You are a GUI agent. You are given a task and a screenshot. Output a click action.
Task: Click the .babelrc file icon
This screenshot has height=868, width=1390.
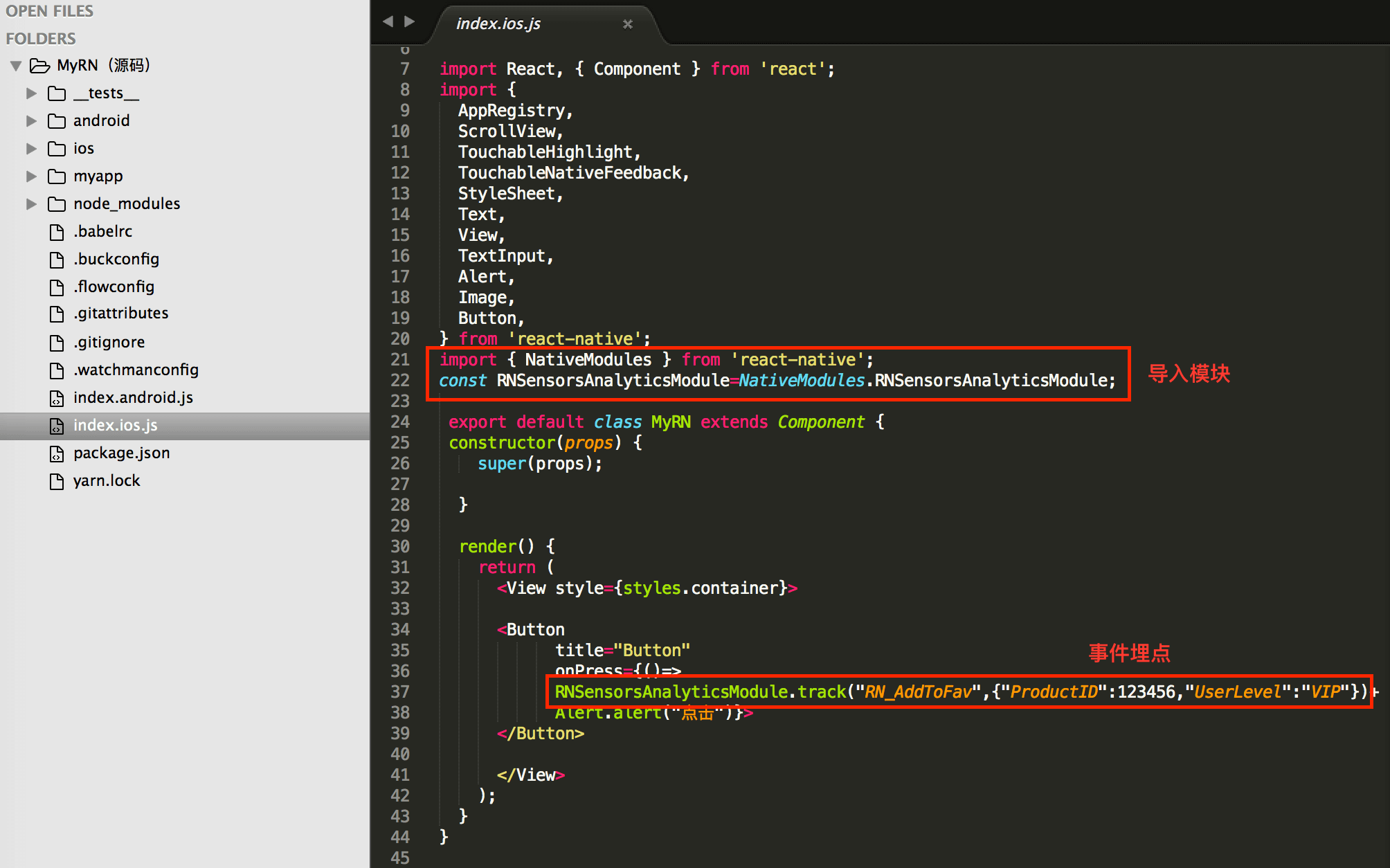click(x=57, y=232)
